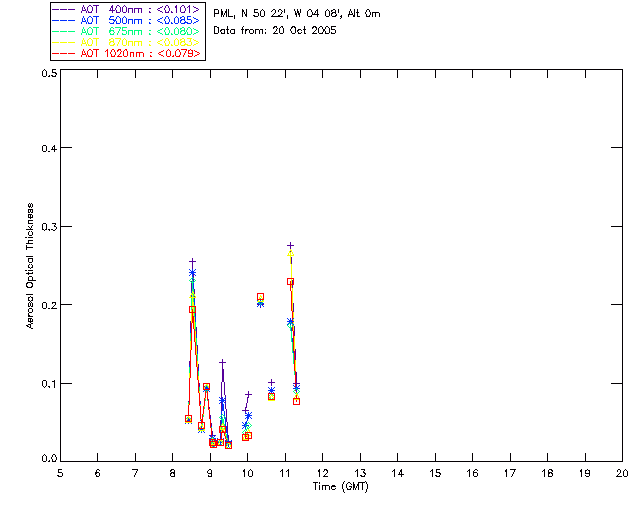Click the 12 tick label on time axis
Viewport: 640px width, 512px height.
[x=322, y=473]
